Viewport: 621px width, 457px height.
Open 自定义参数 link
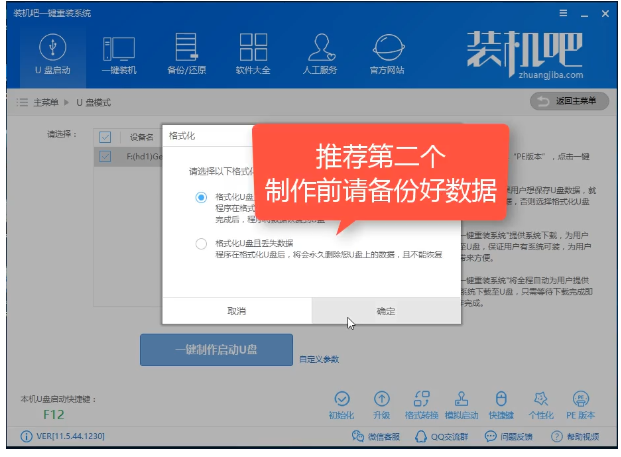(x=319, y=359)
